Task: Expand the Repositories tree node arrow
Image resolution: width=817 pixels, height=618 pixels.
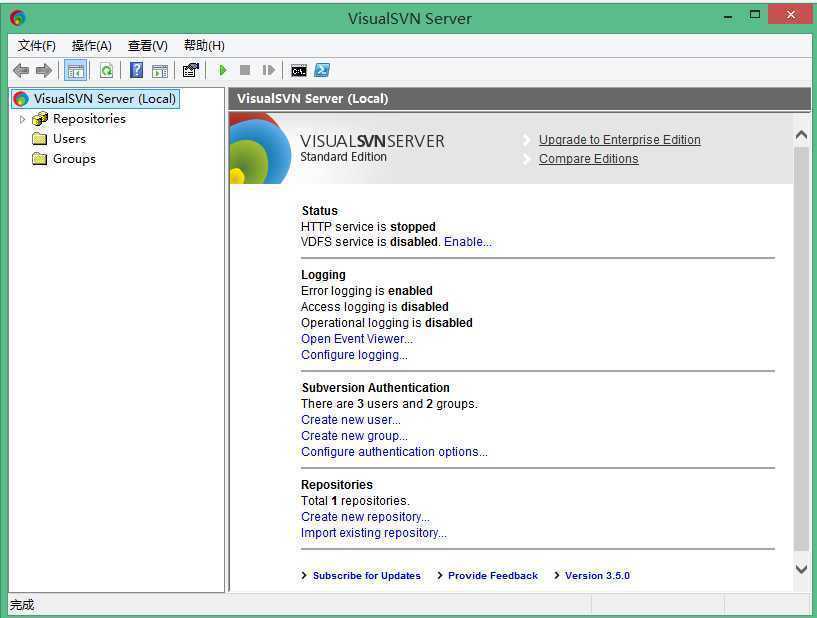Action: pyautogui.click(x=22, y=119)
